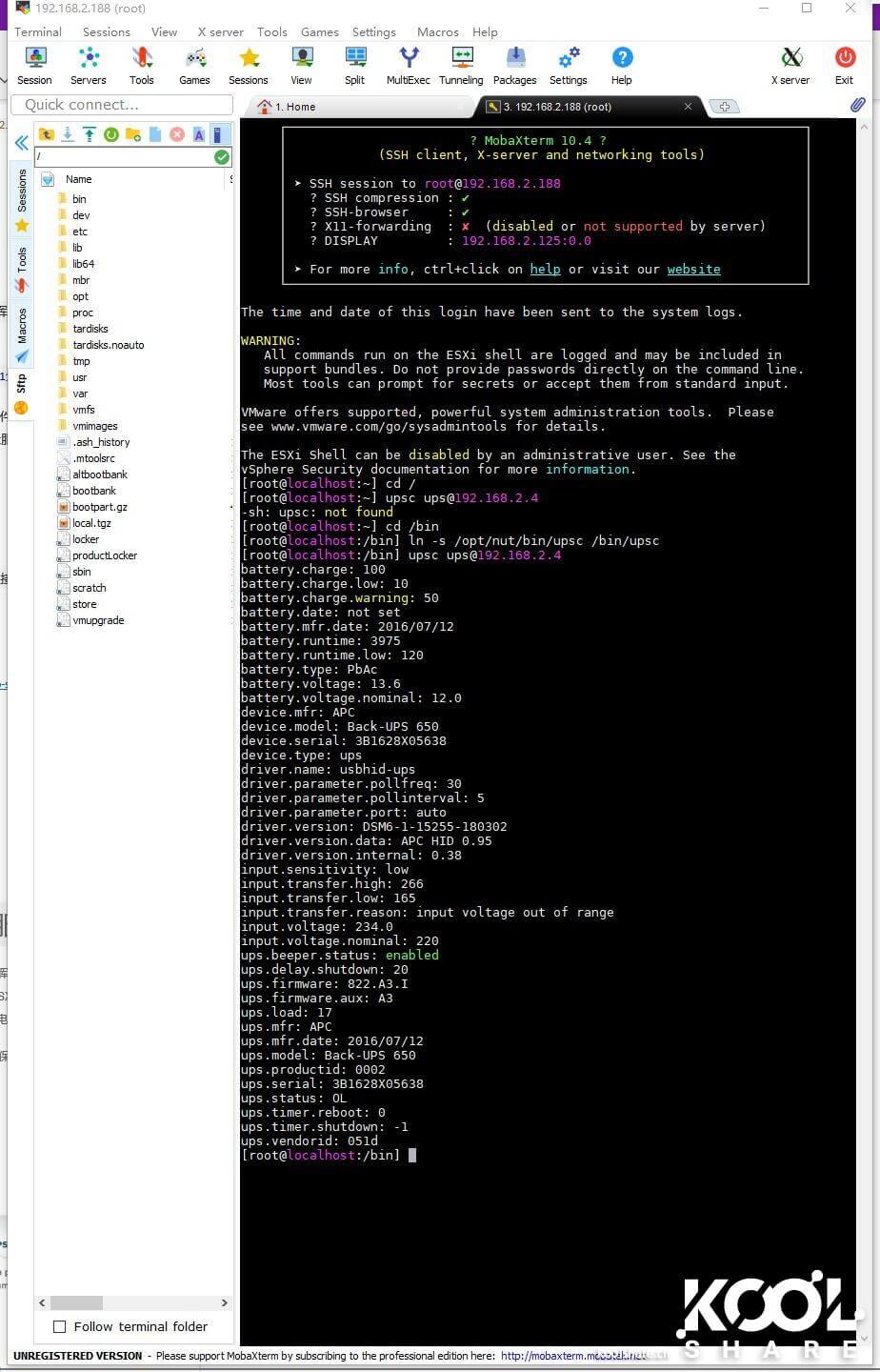
Task: Open the Tunneling tool
Action: coord(461,66)
